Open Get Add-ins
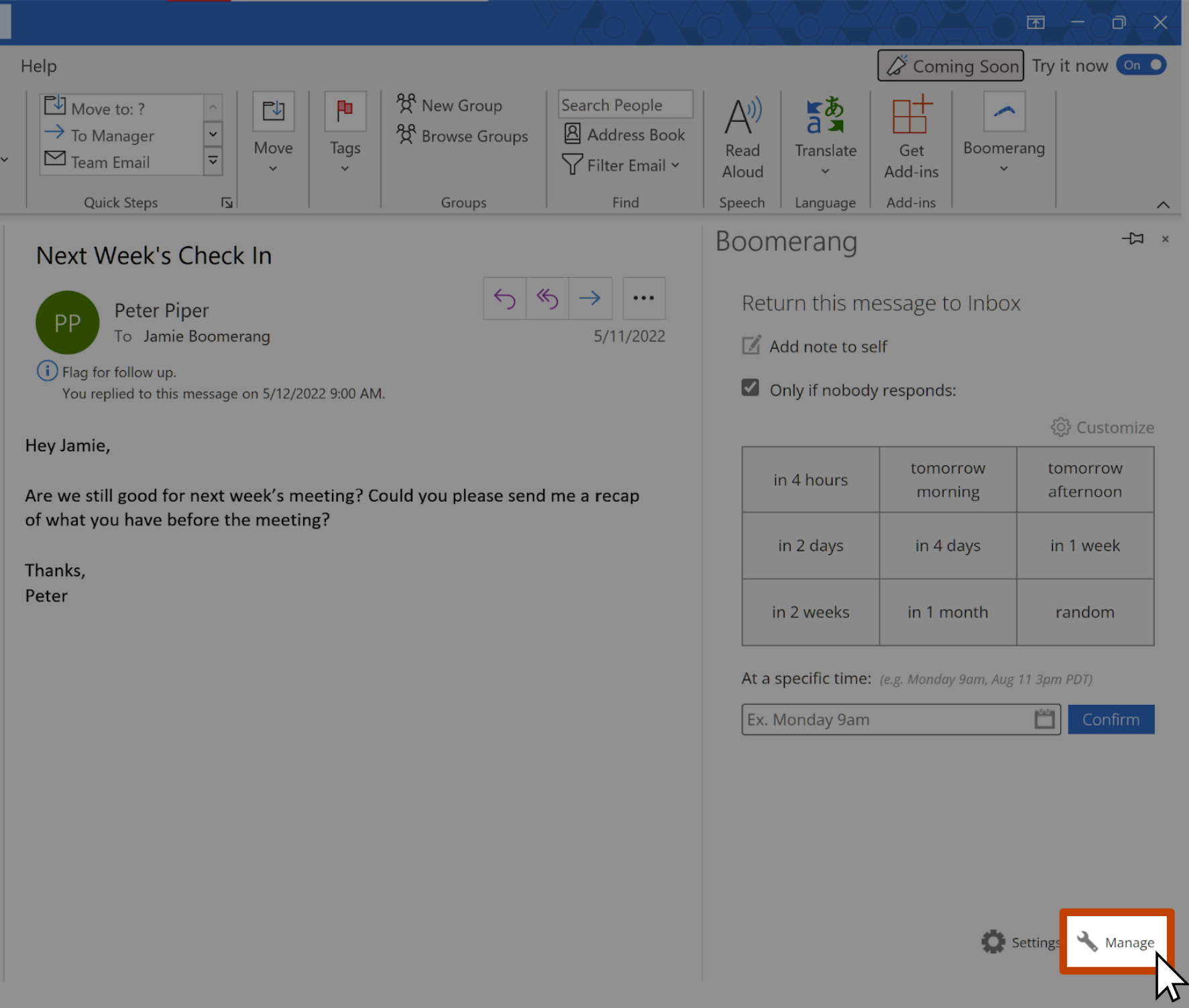Image resolution: width=1189 pixels, height=1008 pixels. [x=911, y=138]
